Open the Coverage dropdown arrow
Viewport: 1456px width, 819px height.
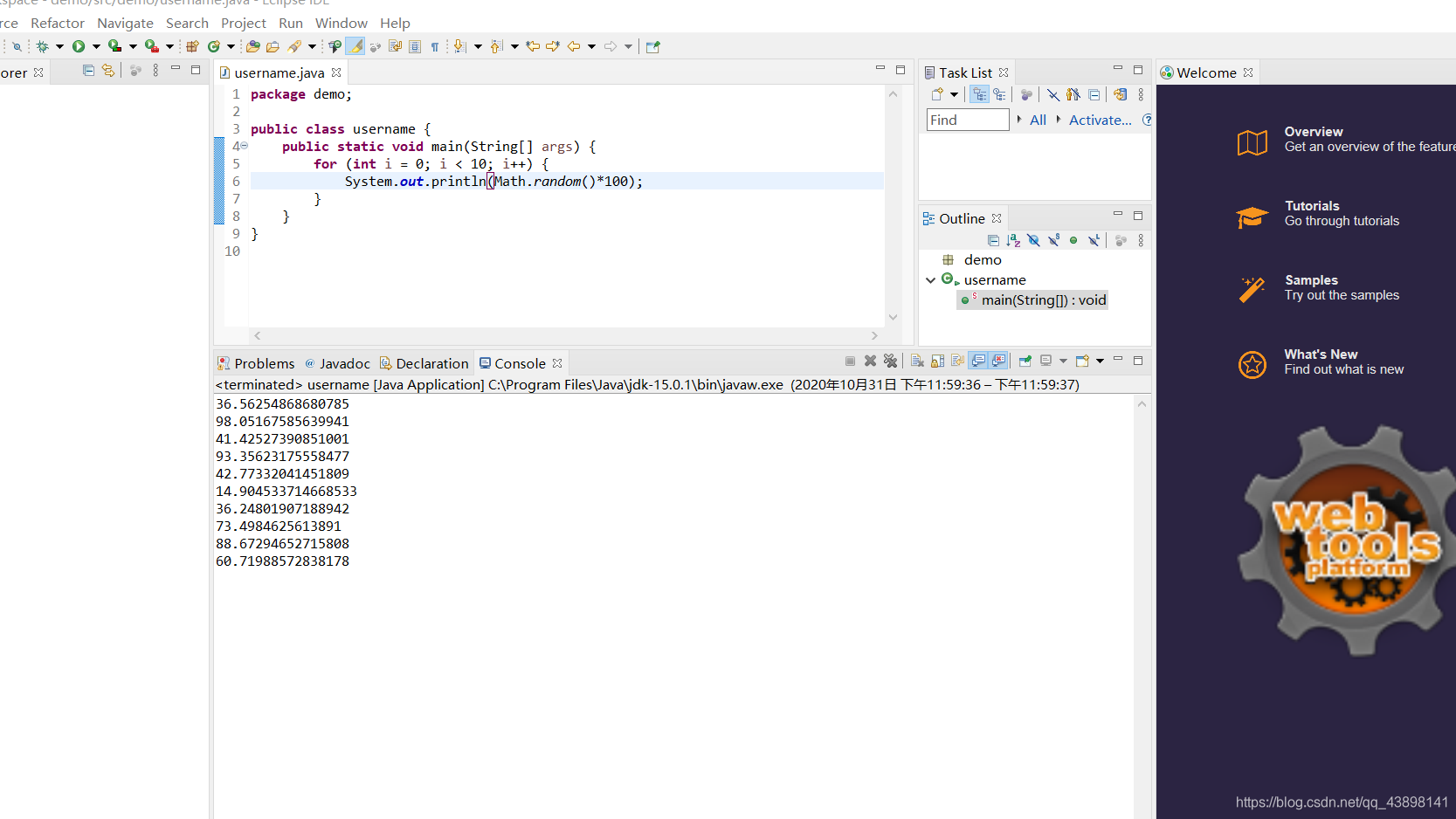(x=133, y=46)
